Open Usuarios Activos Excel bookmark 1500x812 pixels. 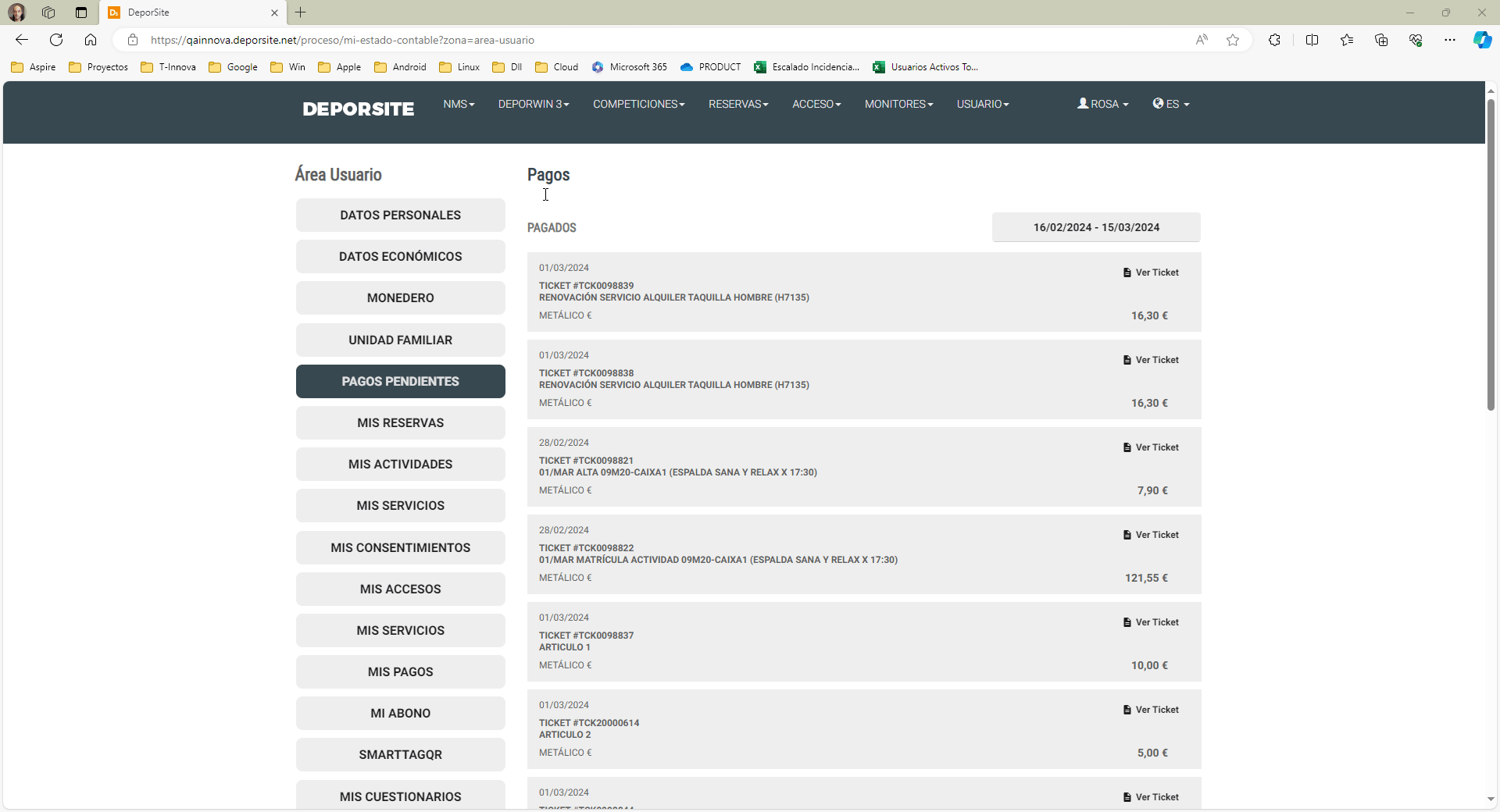(x=926, y=67)
